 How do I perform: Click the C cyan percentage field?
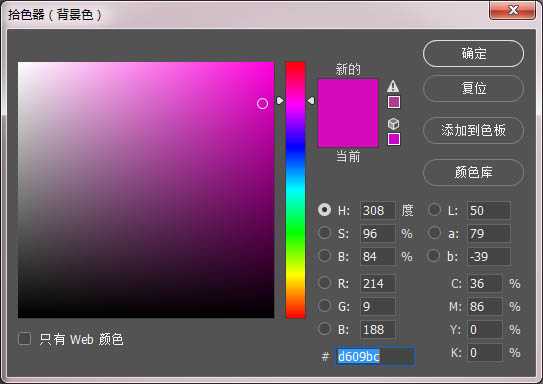point(485,283)
